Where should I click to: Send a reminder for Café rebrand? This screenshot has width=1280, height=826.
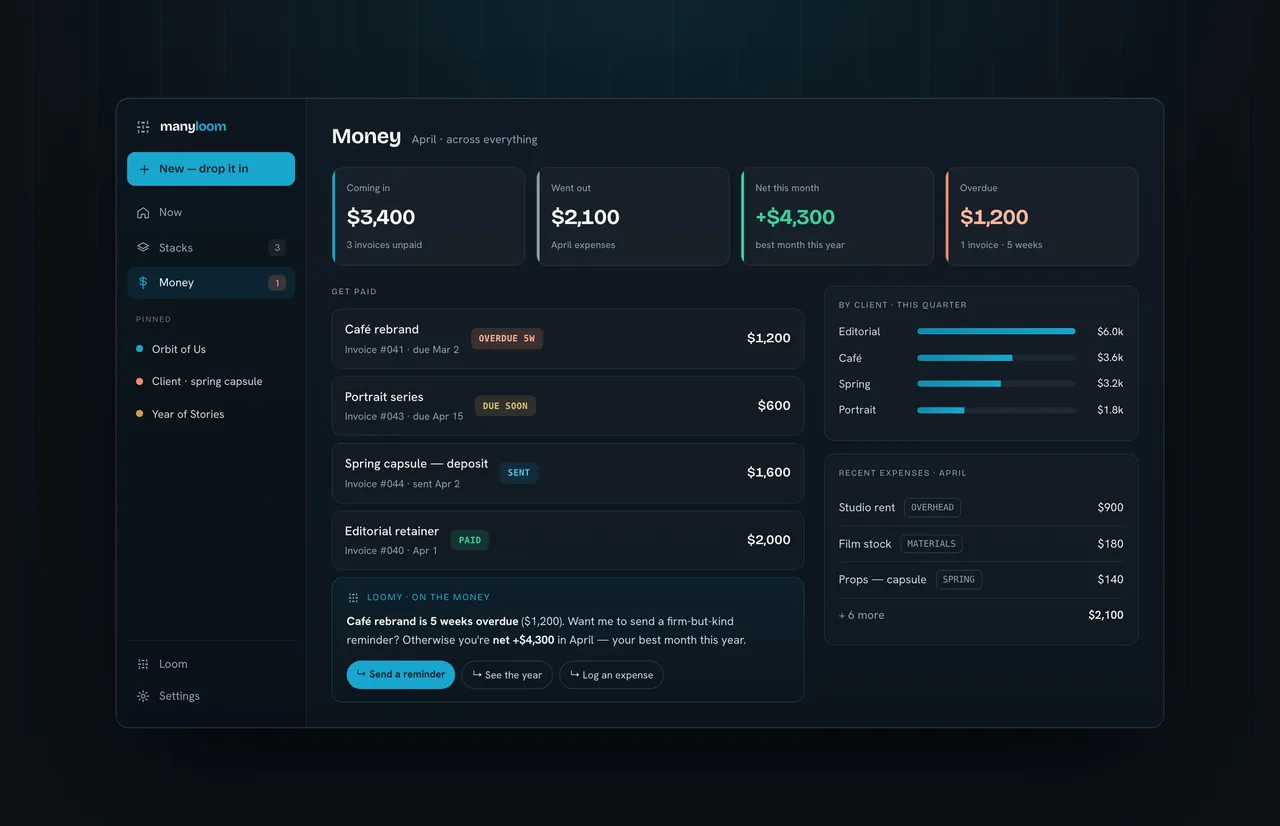[x=401, y=675]
